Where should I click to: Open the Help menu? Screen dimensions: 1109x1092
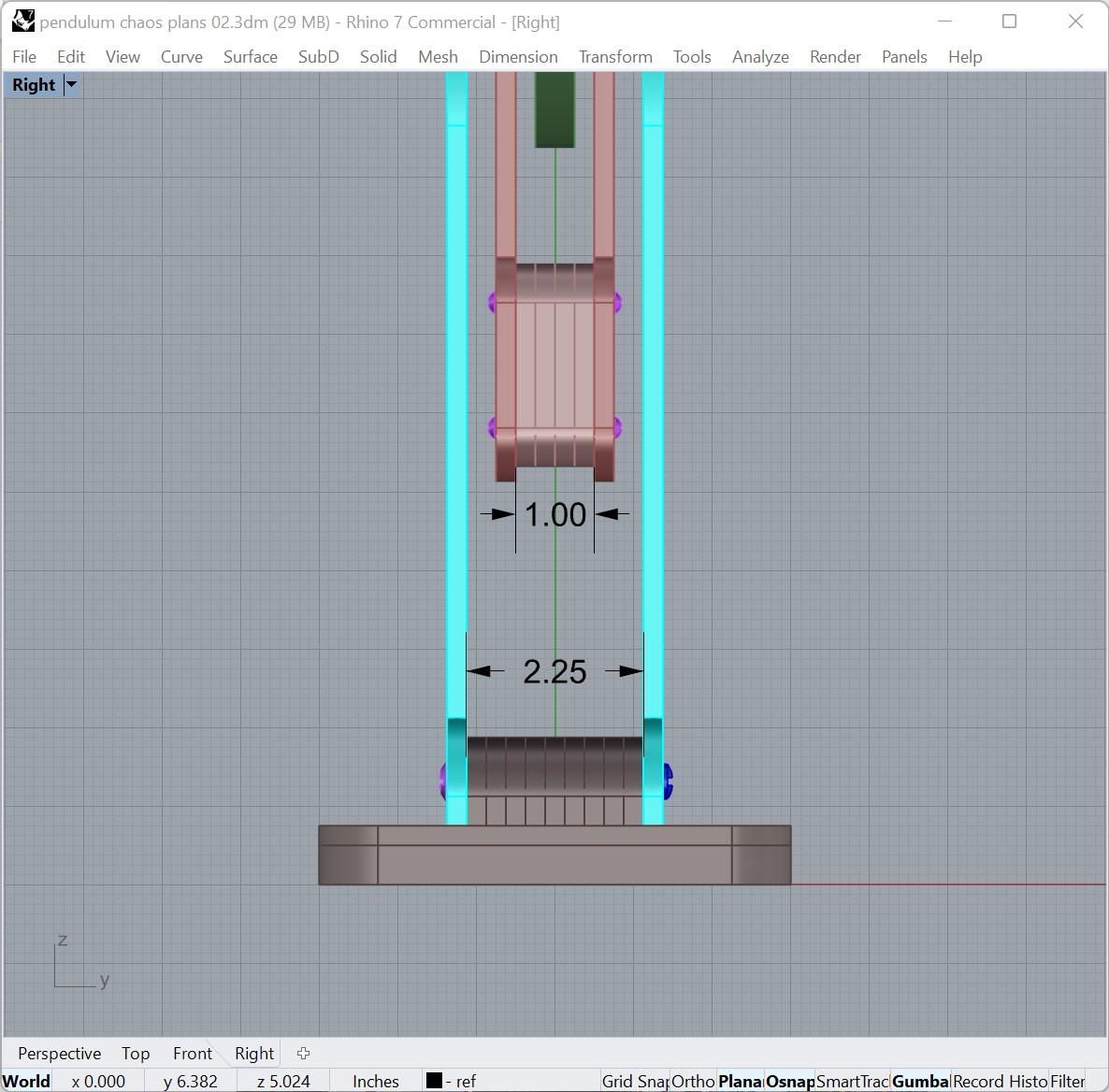965,57
